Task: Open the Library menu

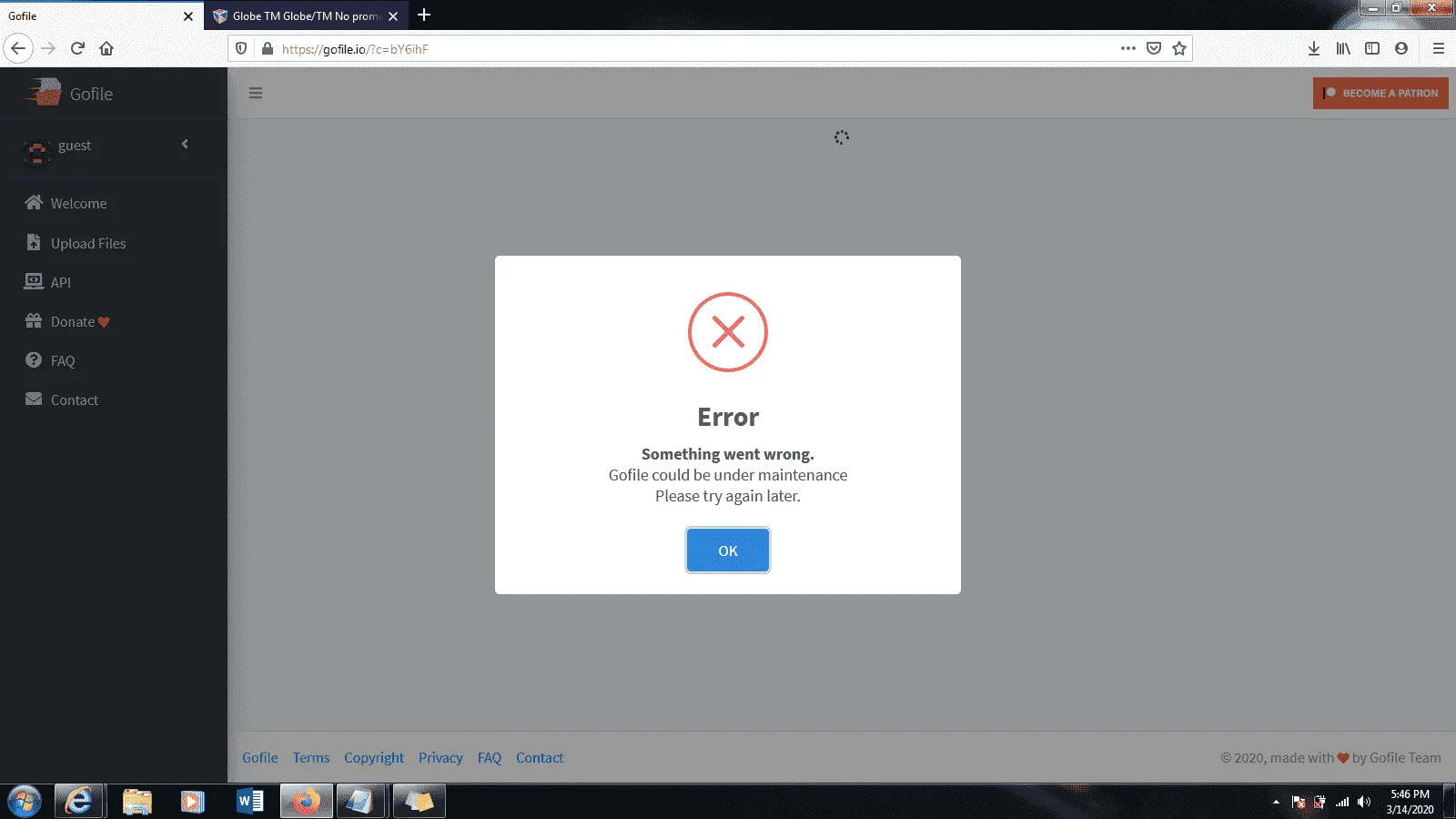Action: point(1343,48)
